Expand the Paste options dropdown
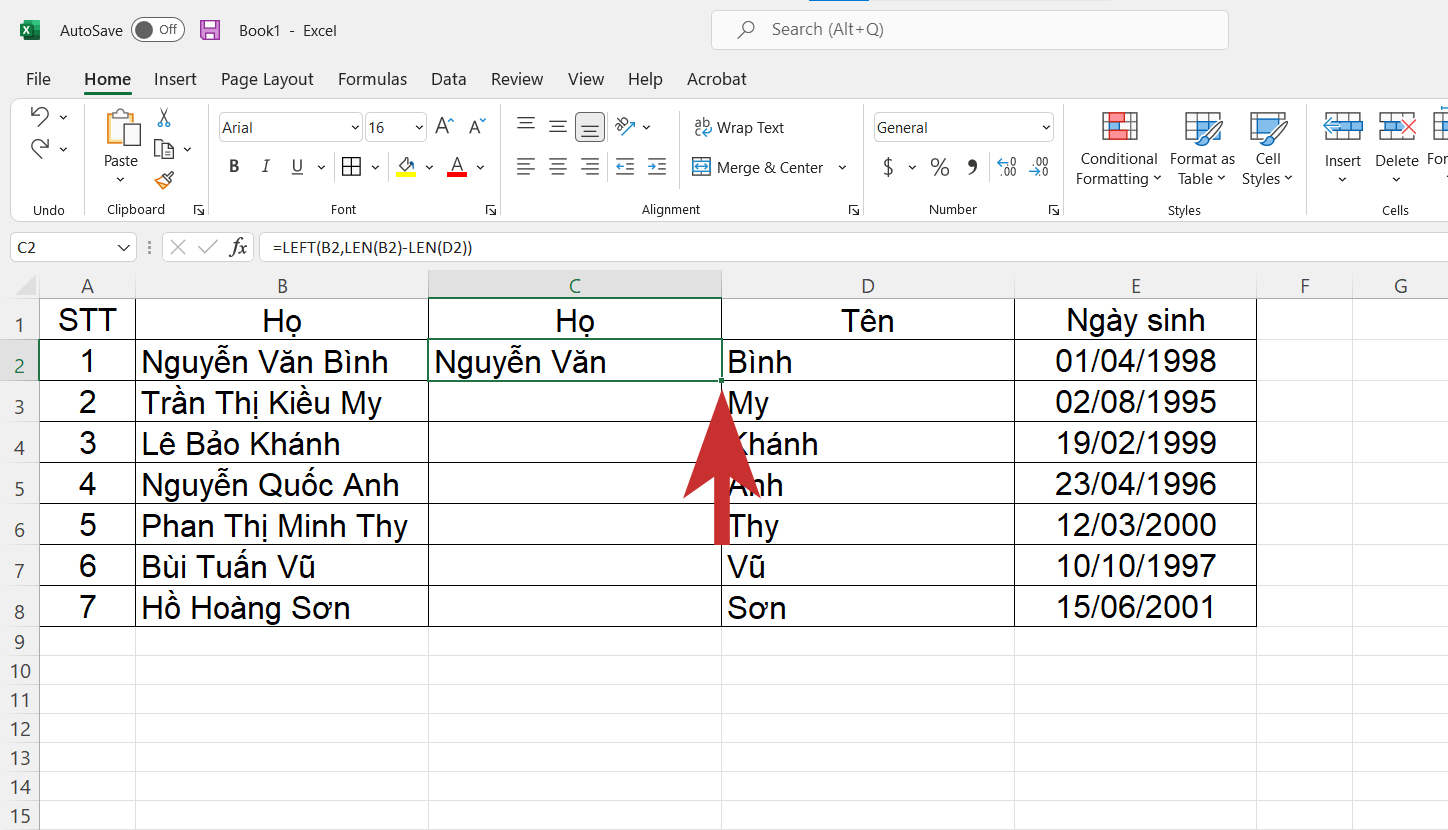The width and height of the screenshot is (1448, 830). [121, 180]
